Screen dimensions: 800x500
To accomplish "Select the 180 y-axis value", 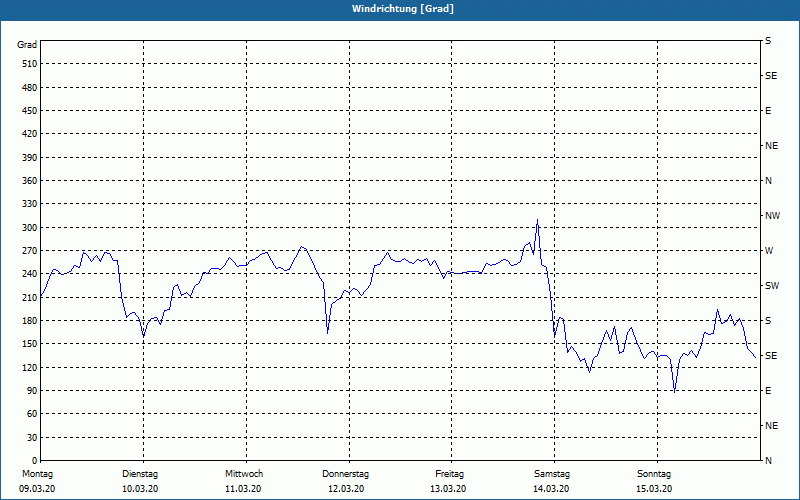I will pos(30,321).
